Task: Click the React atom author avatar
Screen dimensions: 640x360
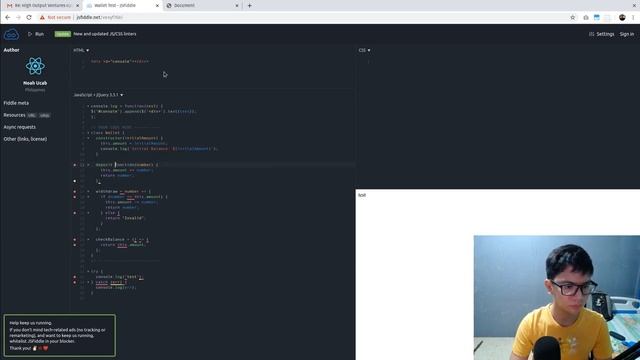Action: click(x=35, y=66)
